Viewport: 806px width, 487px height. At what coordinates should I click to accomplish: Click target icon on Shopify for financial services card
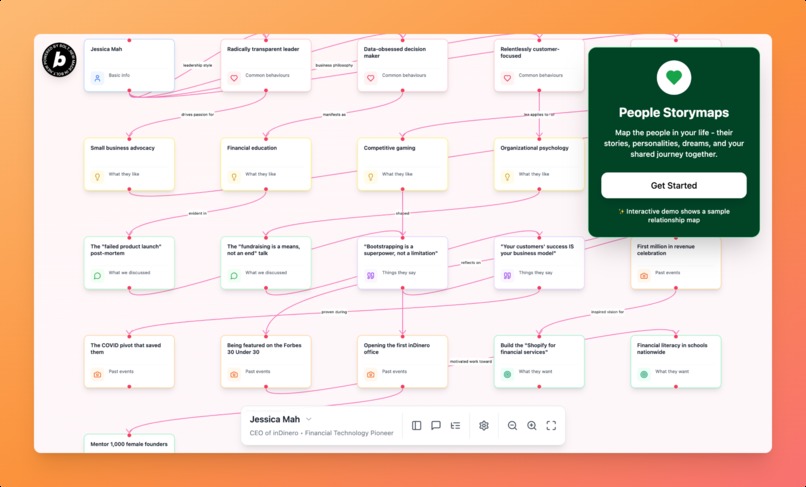[507, 374]
